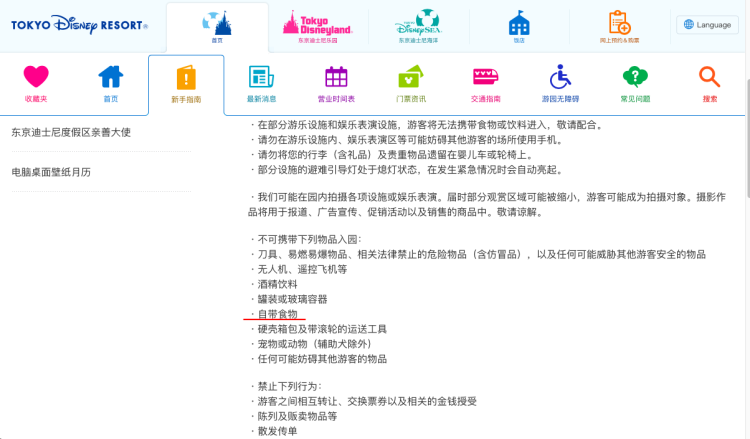Switch to the Tokyo DisneySea tab
750x439 pixels.
click(417, 27)
